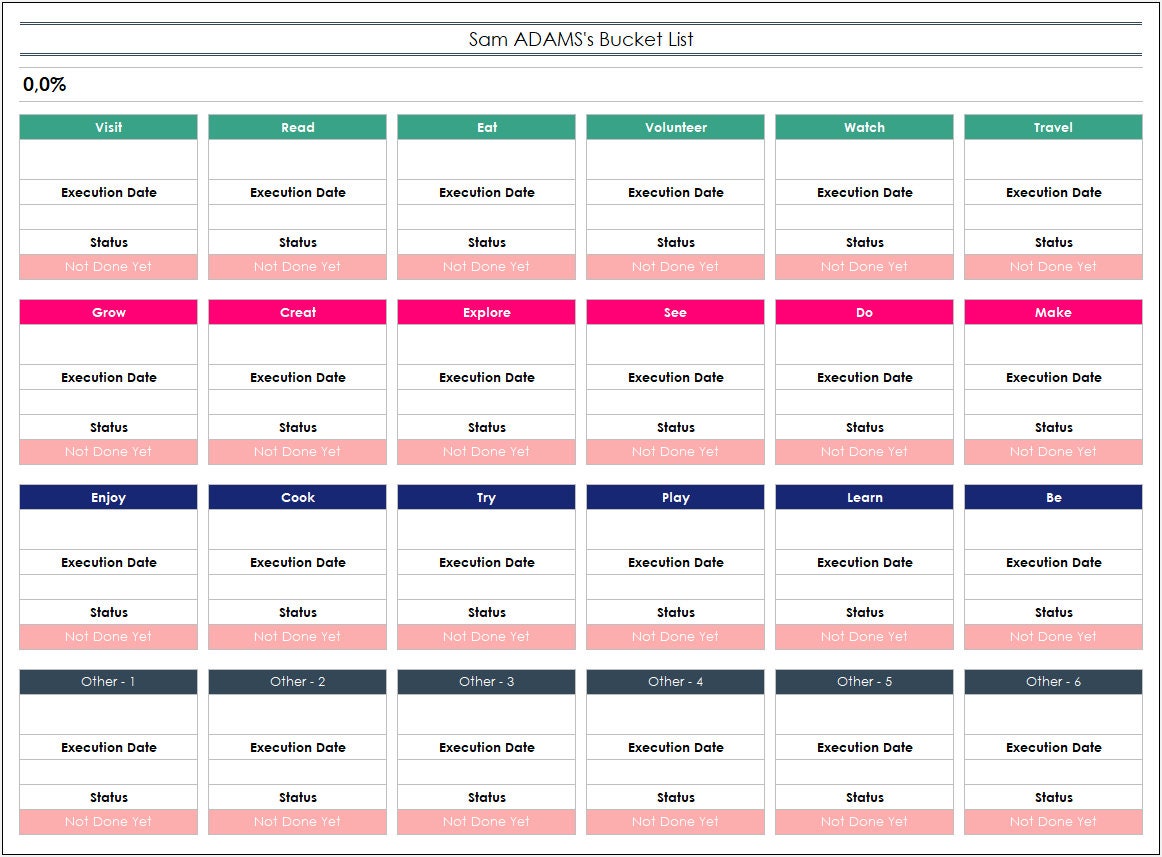Click the Sam ADAMS's Bucket List title
This screenshot has height=857, width=1162.
tap(583, 40)
